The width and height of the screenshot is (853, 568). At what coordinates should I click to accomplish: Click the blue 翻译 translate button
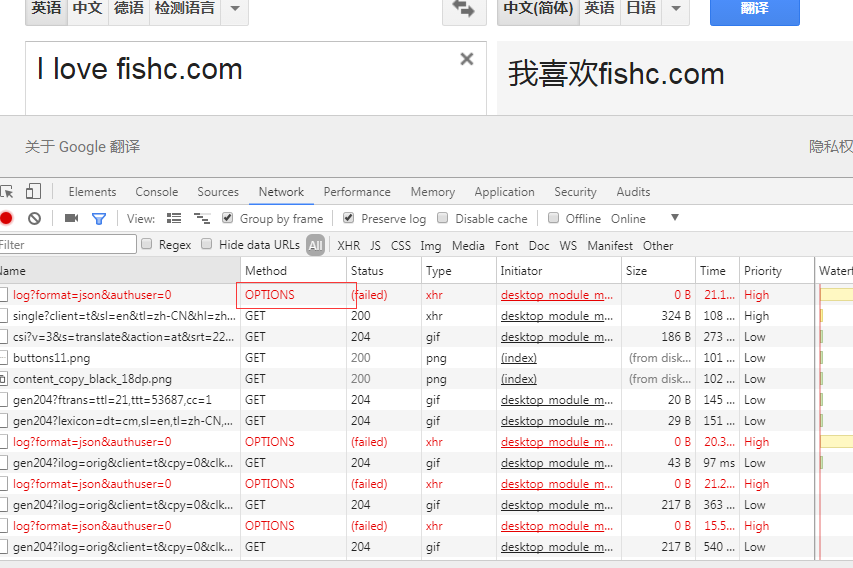(x=755, y=9)
